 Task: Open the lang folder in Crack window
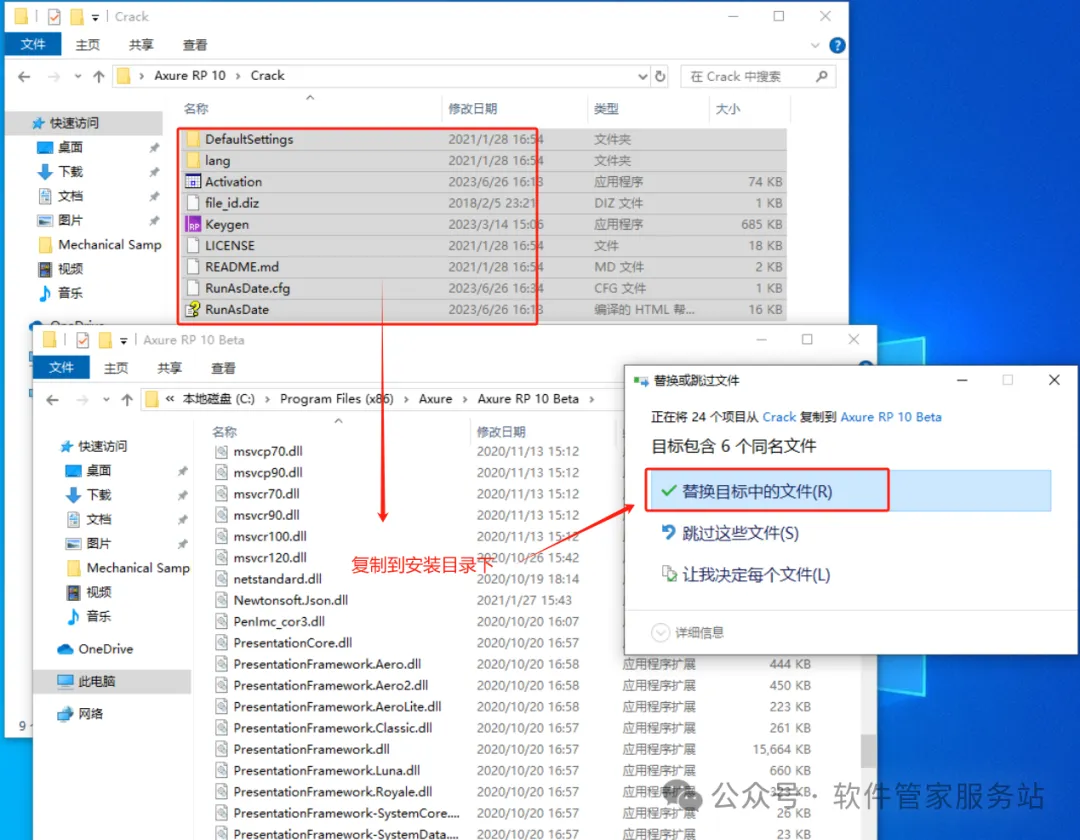pyautogui.click(x=218, y=160)
